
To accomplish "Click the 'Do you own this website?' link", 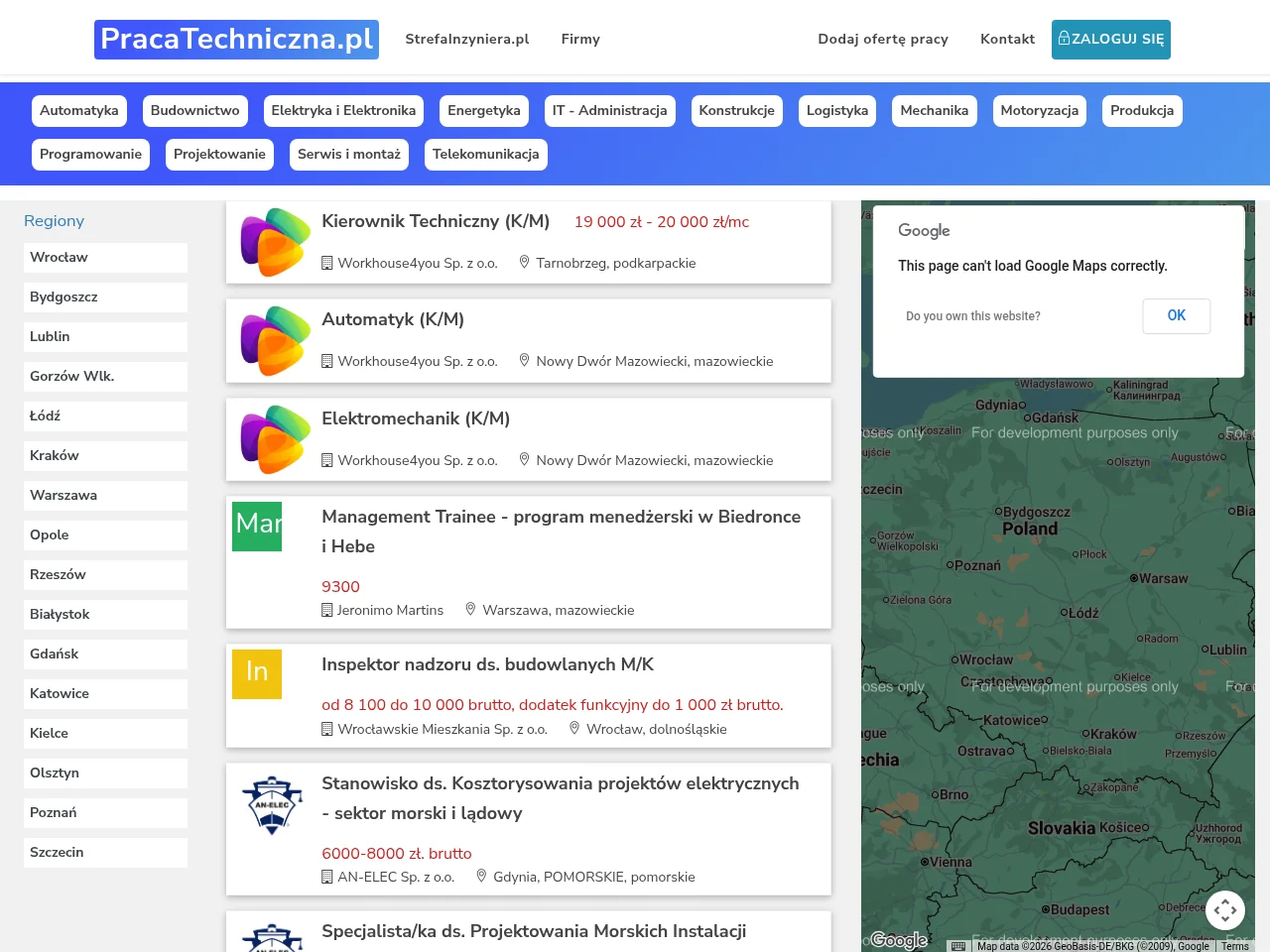I will pos(973,316).
